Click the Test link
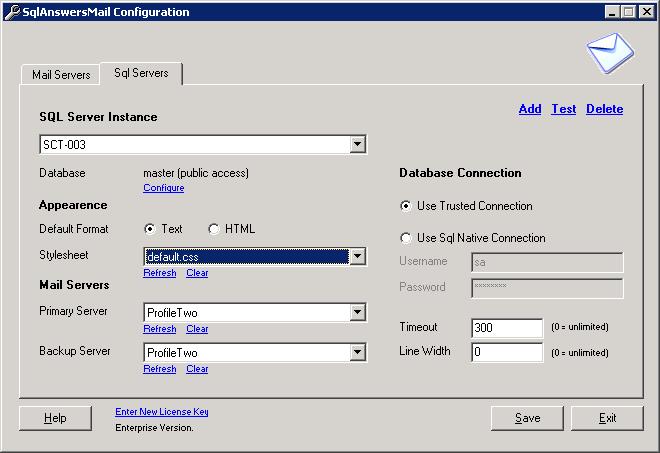The height and width of the screenshot is (453, 660). click(564, 109)
